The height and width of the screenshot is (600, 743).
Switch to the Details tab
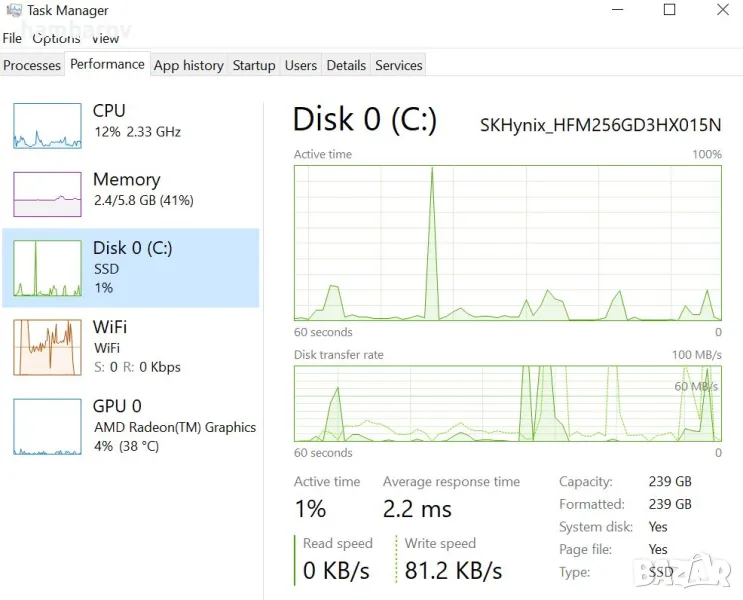point(346,65)
